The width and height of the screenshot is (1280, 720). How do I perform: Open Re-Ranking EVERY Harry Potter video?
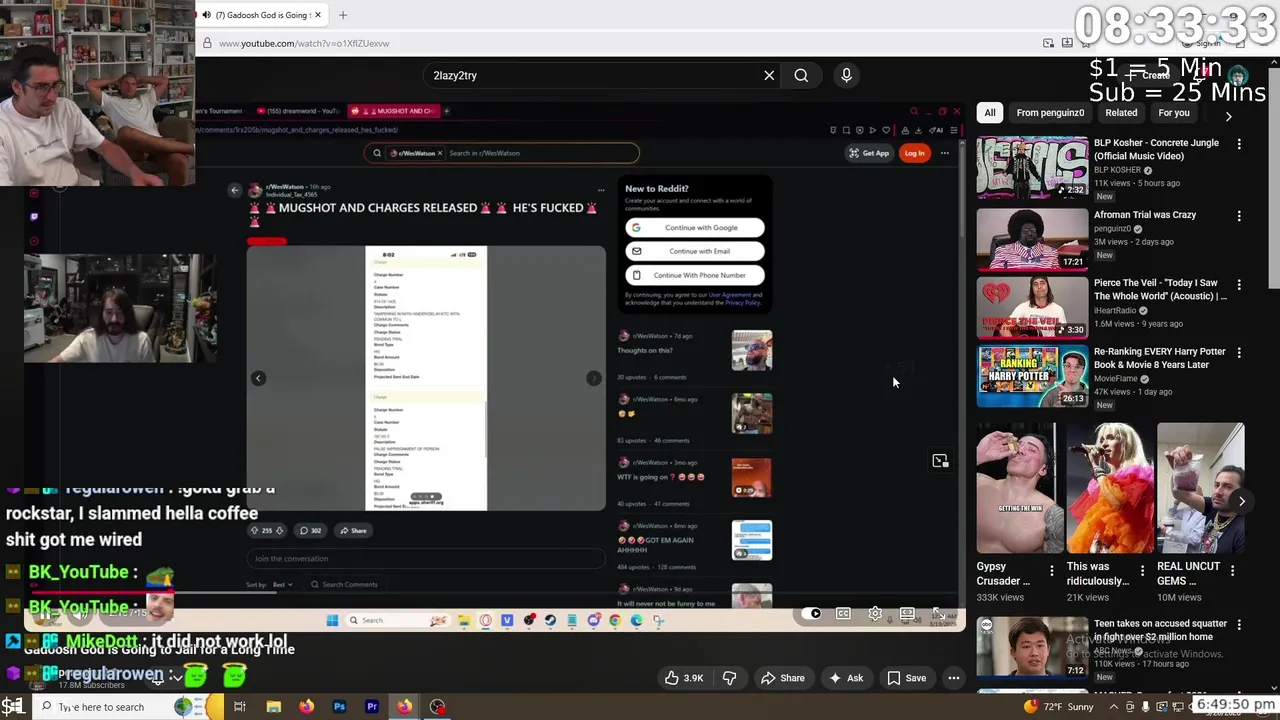pos(1032,376)
